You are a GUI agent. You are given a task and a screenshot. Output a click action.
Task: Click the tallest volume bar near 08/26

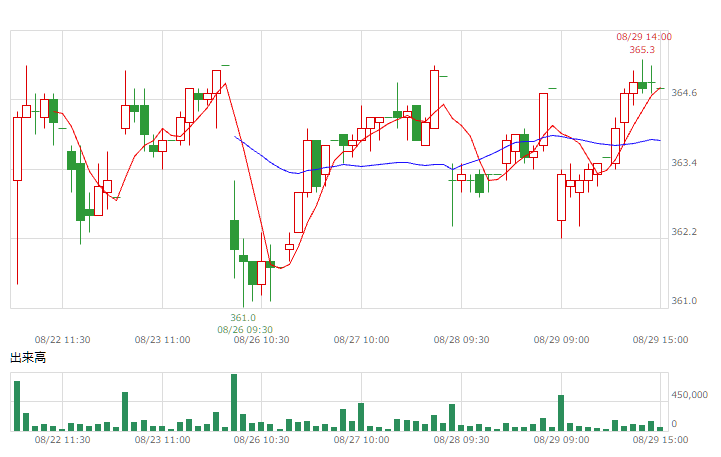[234, 403]
